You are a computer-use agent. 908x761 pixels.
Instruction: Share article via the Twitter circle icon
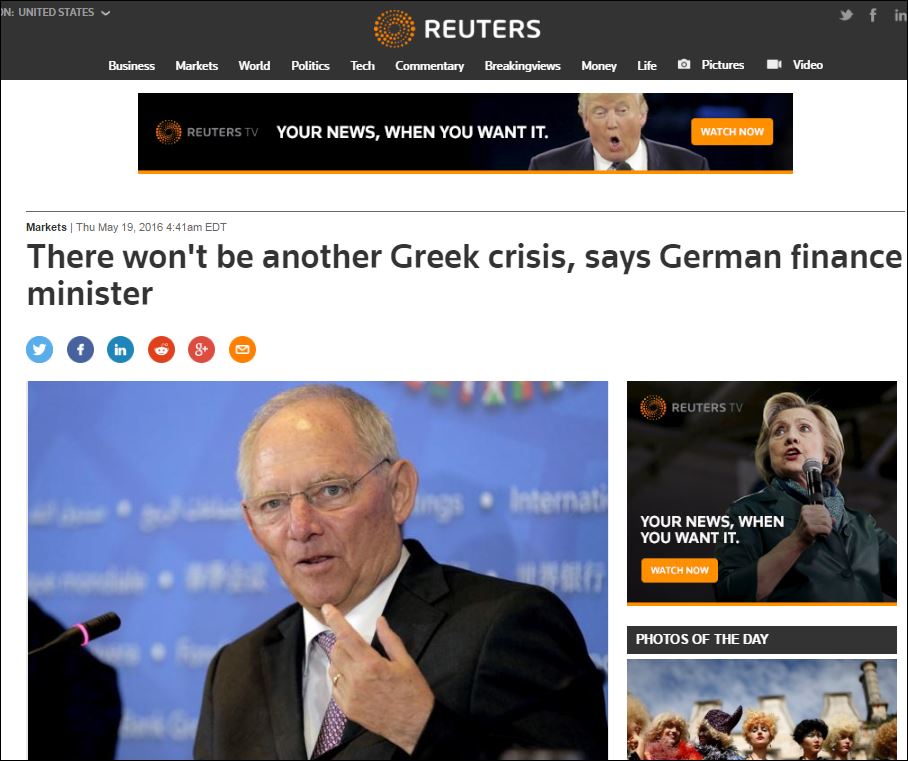point(39,350)
